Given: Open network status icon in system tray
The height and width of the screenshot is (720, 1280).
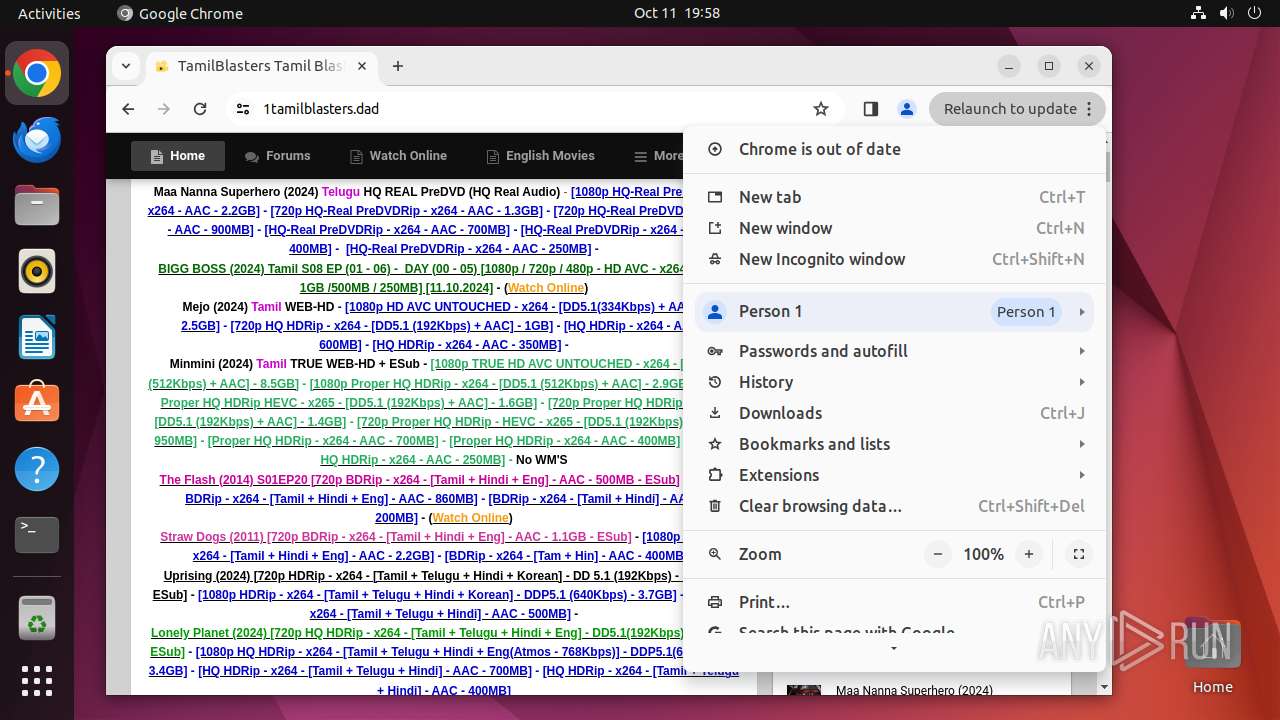Looking at the screenshot, I should click(x=1198, y=13).
